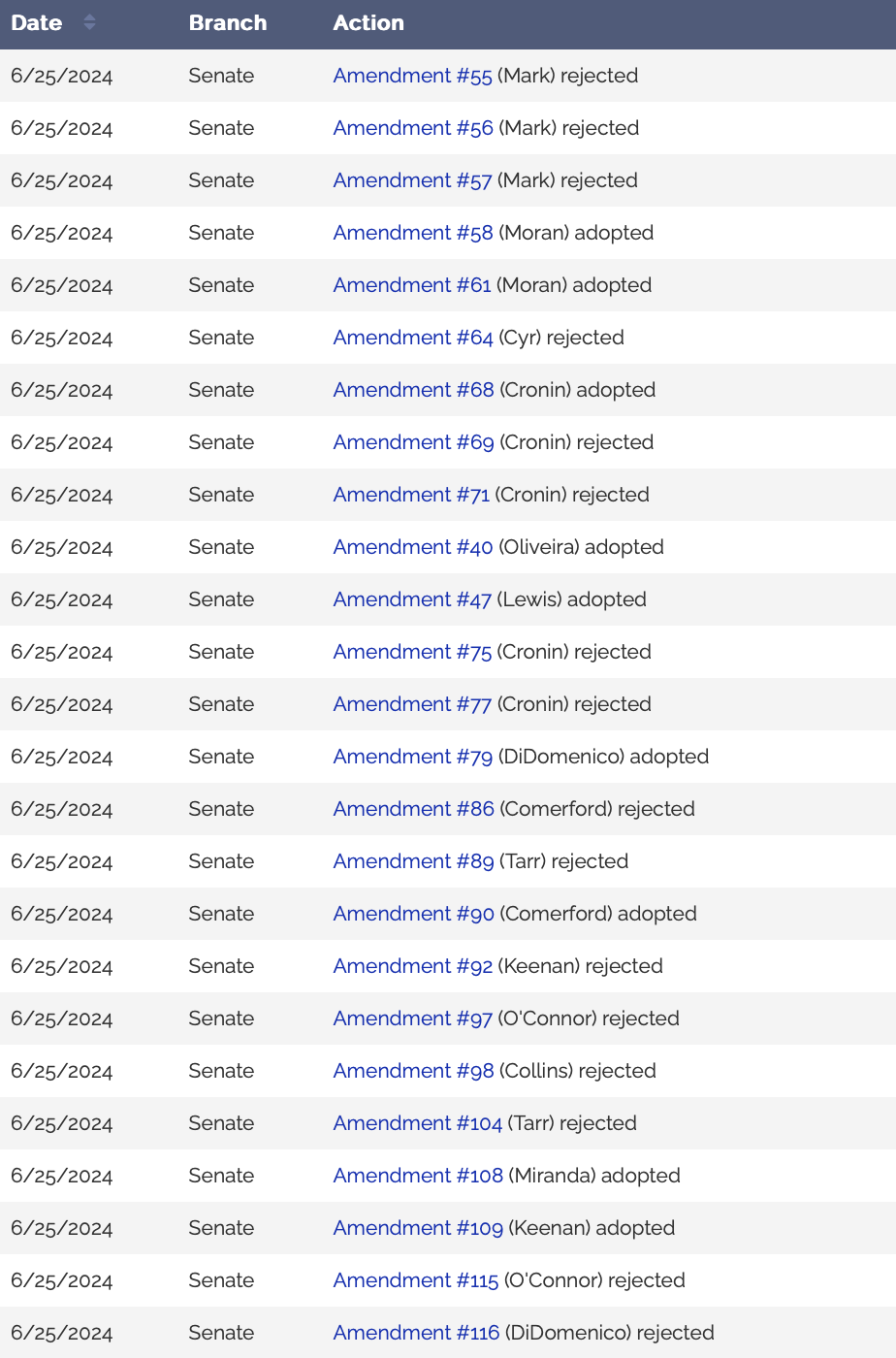This screenshot has height=1358, width=896.
Task: Open Amendment #55 link
Action: click(412, 76)
